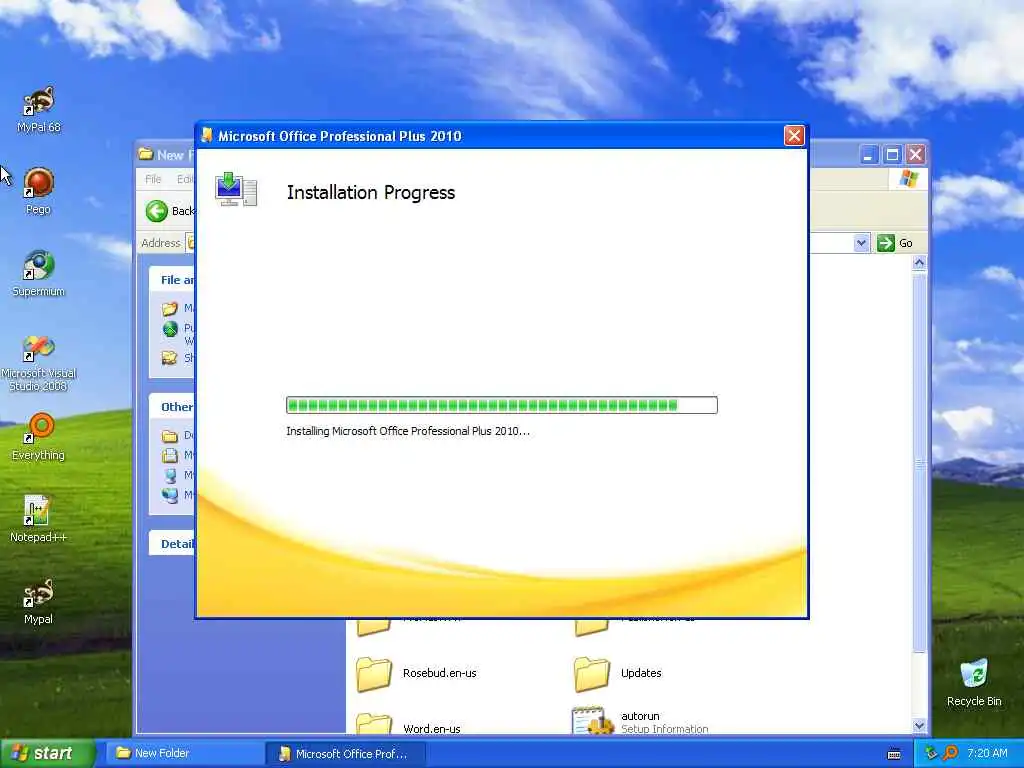Click the folder icon under Other Places

[x=170, y=436]
